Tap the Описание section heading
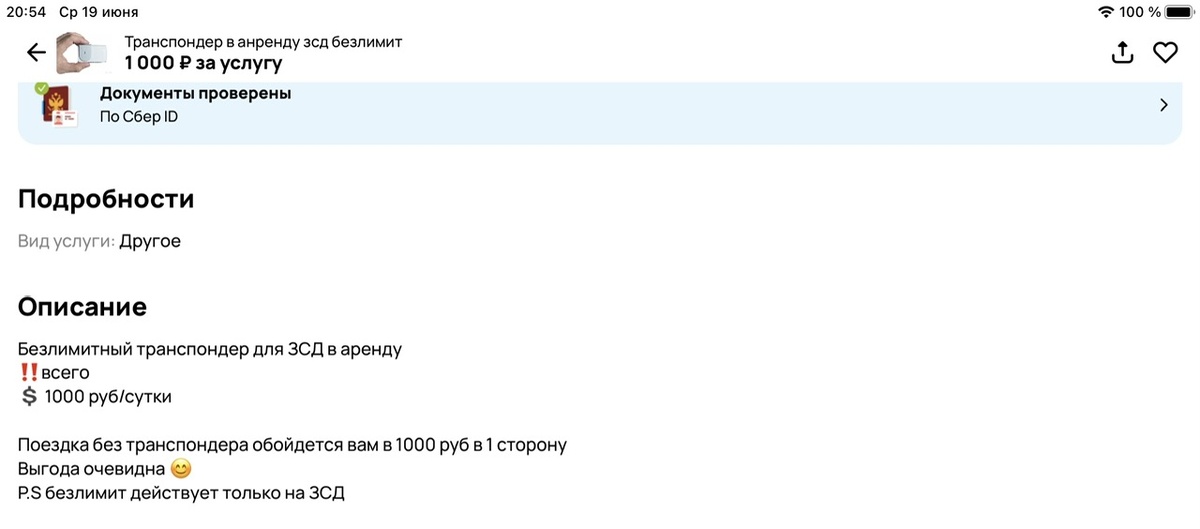Viewport: 1200px width, 529px height. click(x=82, y=306)
